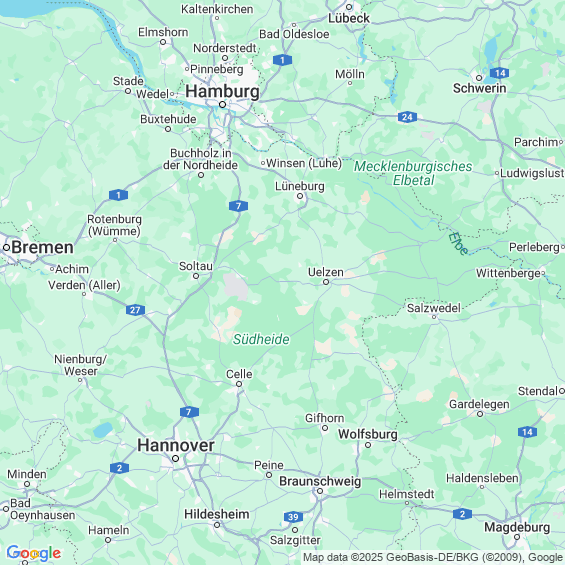Click the Uelzen town marker
Image resolution: width=565 pixels, height=565 pixels.
point(326,282)
